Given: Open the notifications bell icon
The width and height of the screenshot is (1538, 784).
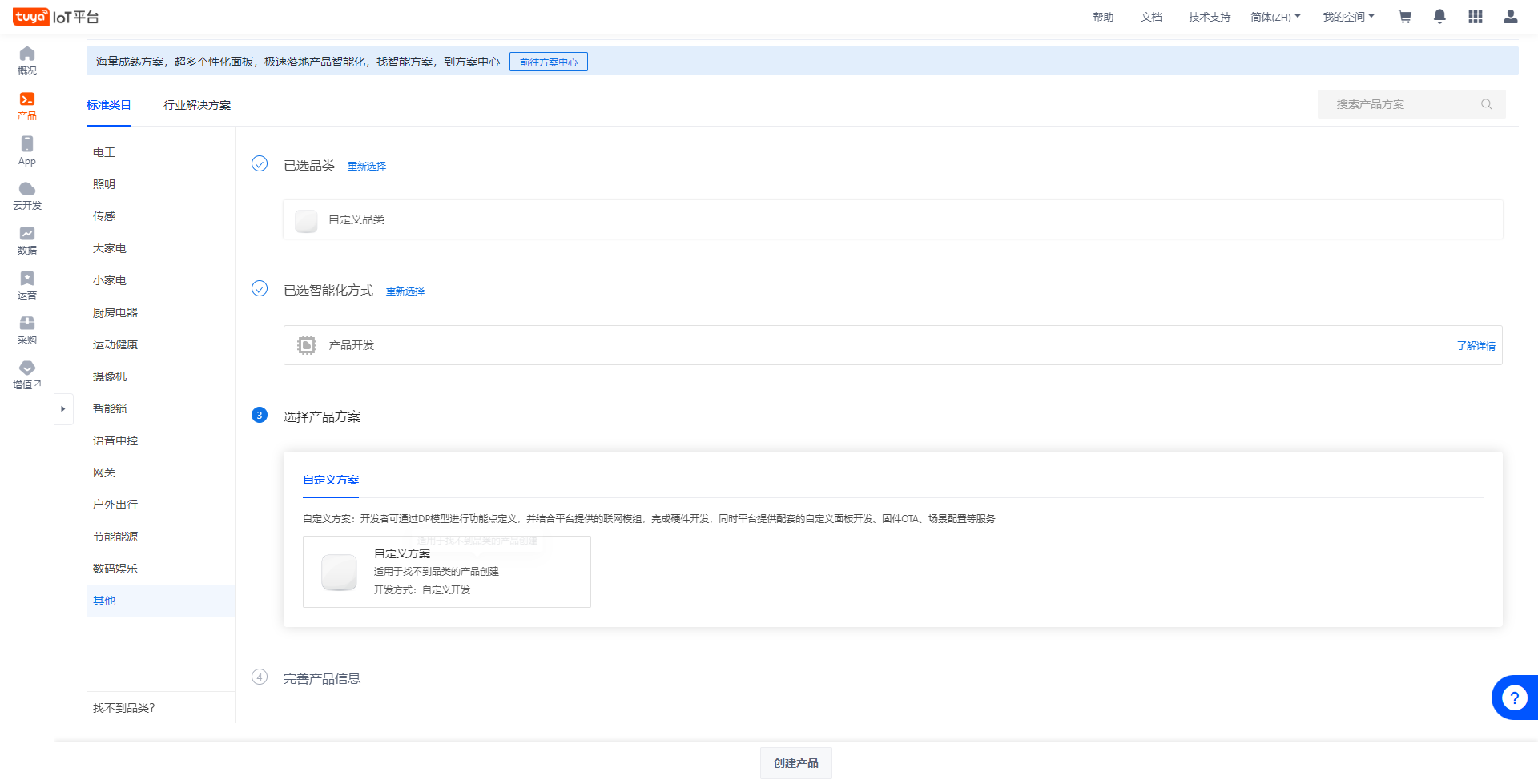Looking at the screenshot, I should click(1439, 17).
